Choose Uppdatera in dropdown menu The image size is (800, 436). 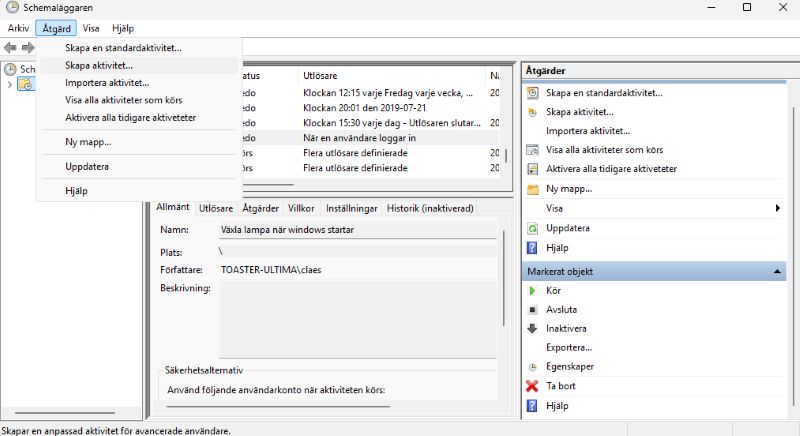pyautogui.click(x=139, y=166)
